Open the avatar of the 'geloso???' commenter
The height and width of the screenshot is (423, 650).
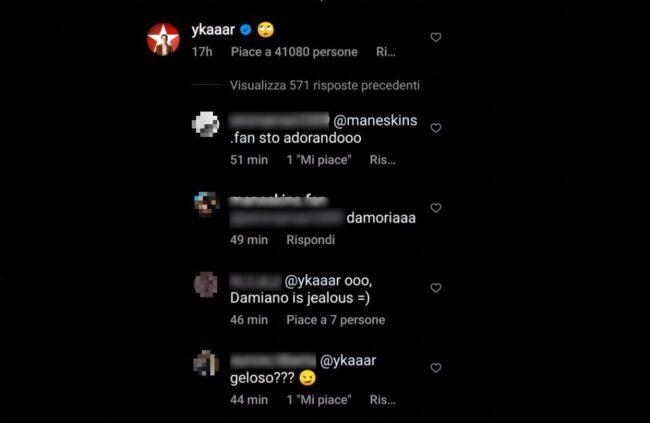pos(206,363)
